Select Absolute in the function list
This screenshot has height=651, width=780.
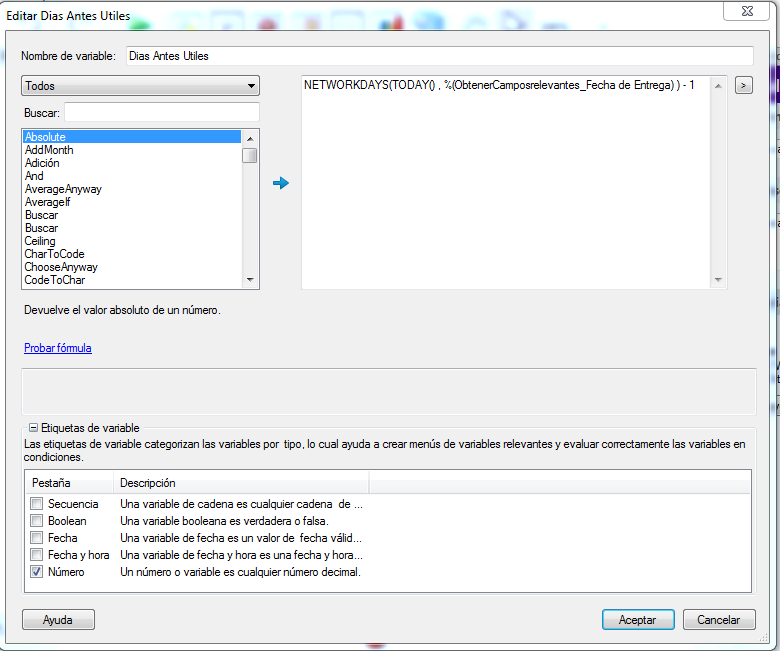(132, 137)
